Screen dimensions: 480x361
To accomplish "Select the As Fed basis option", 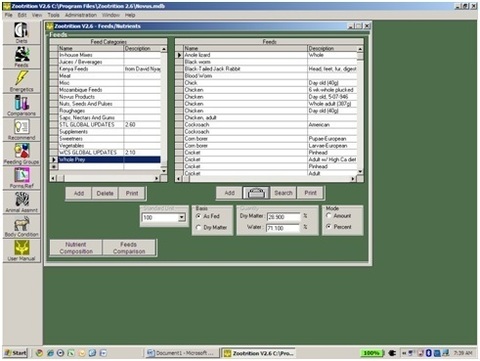I will [x=199, y=216].
